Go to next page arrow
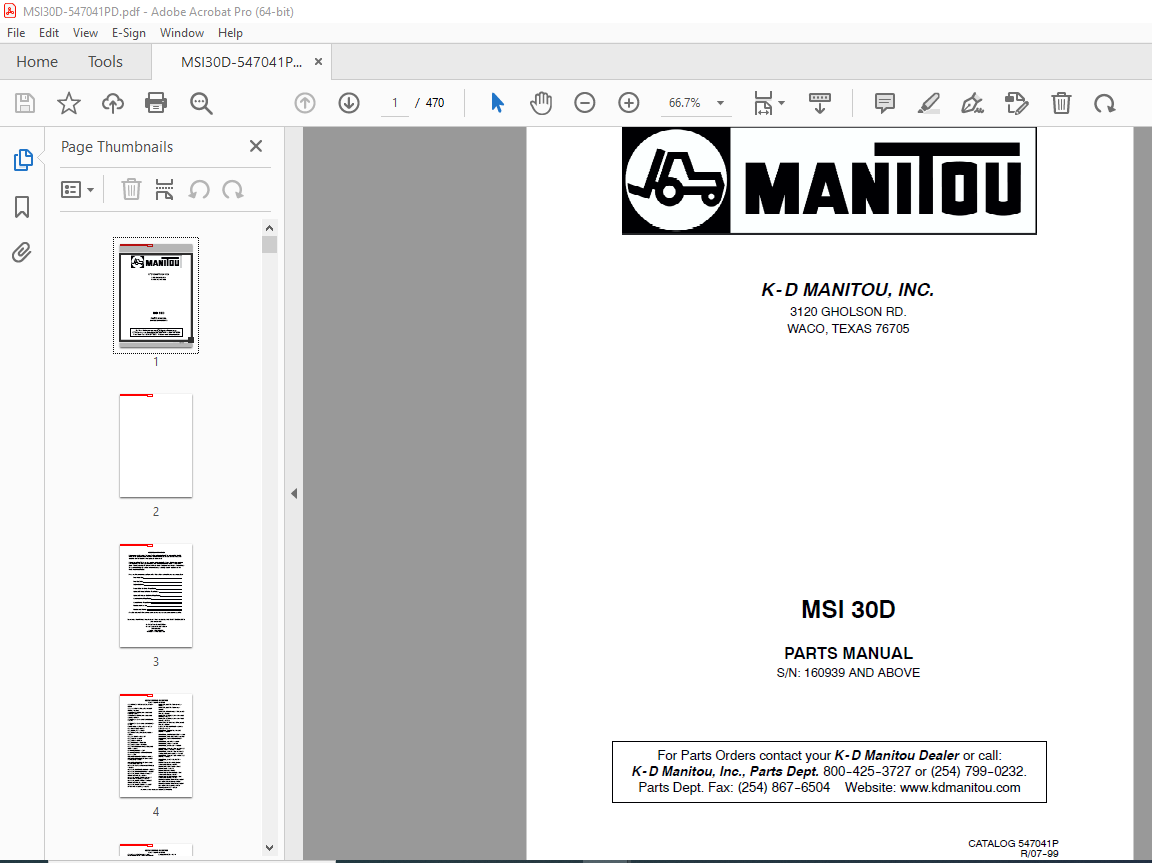 [x=349, y=103]
